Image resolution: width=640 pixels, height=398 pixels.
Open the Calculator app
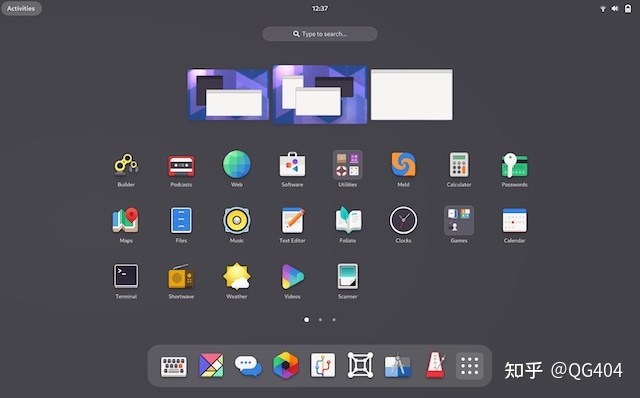tap(459, 165)
